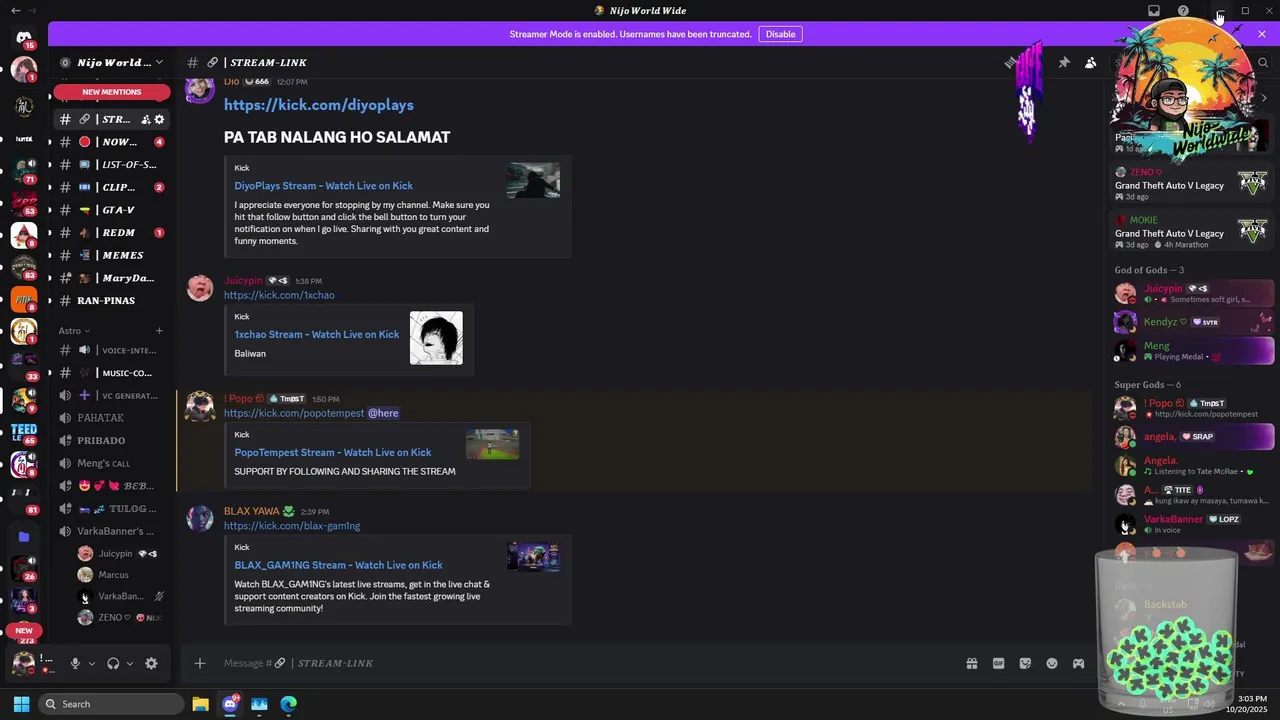Open the apps game controller icon
Image resolution: width=1280 pixels, height=720 pixels.
(x=1078, y=663)
